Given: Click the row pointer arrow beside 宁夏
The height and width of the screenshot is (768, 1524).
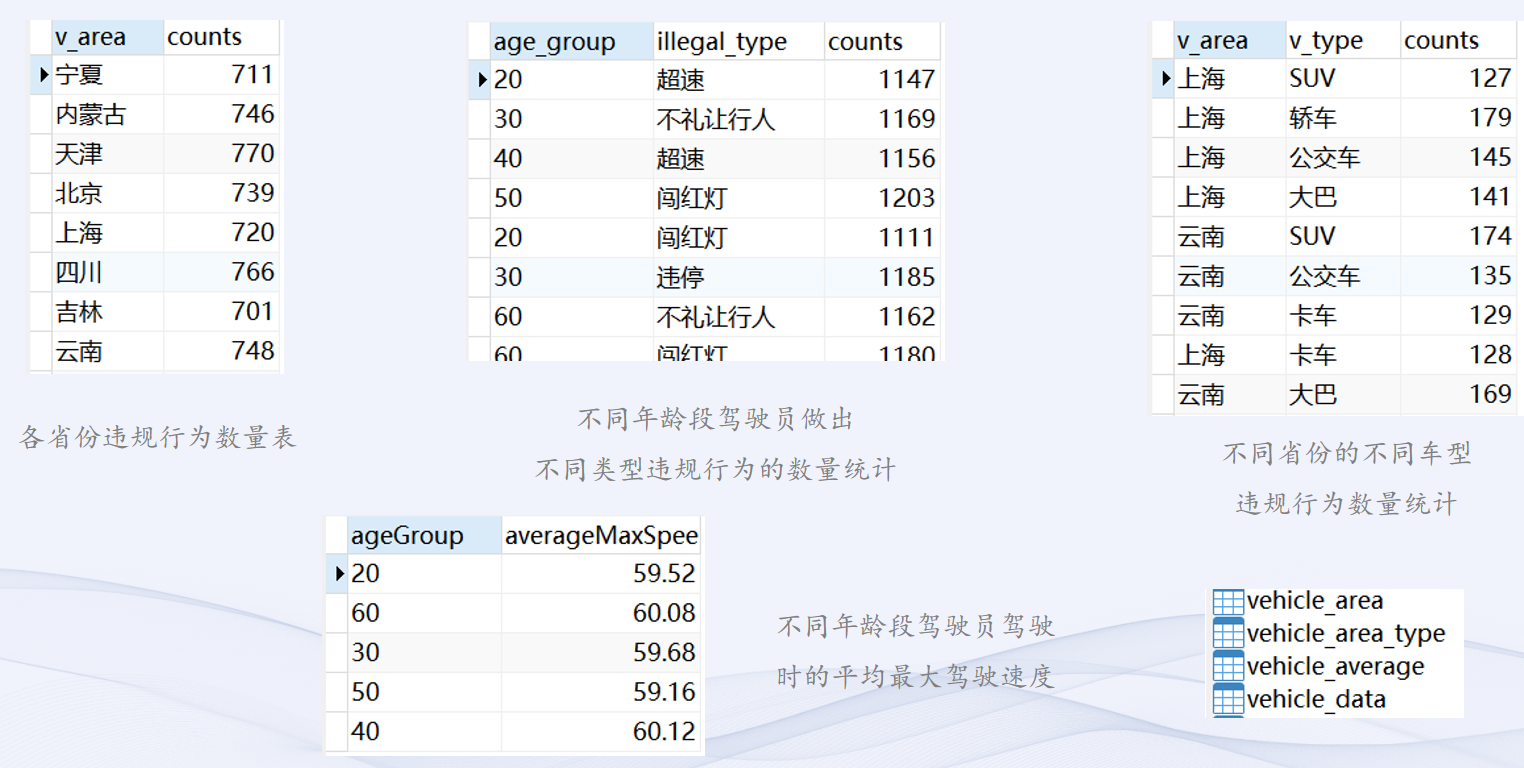Looking at the screenshot, I should [x=43, y=74].
